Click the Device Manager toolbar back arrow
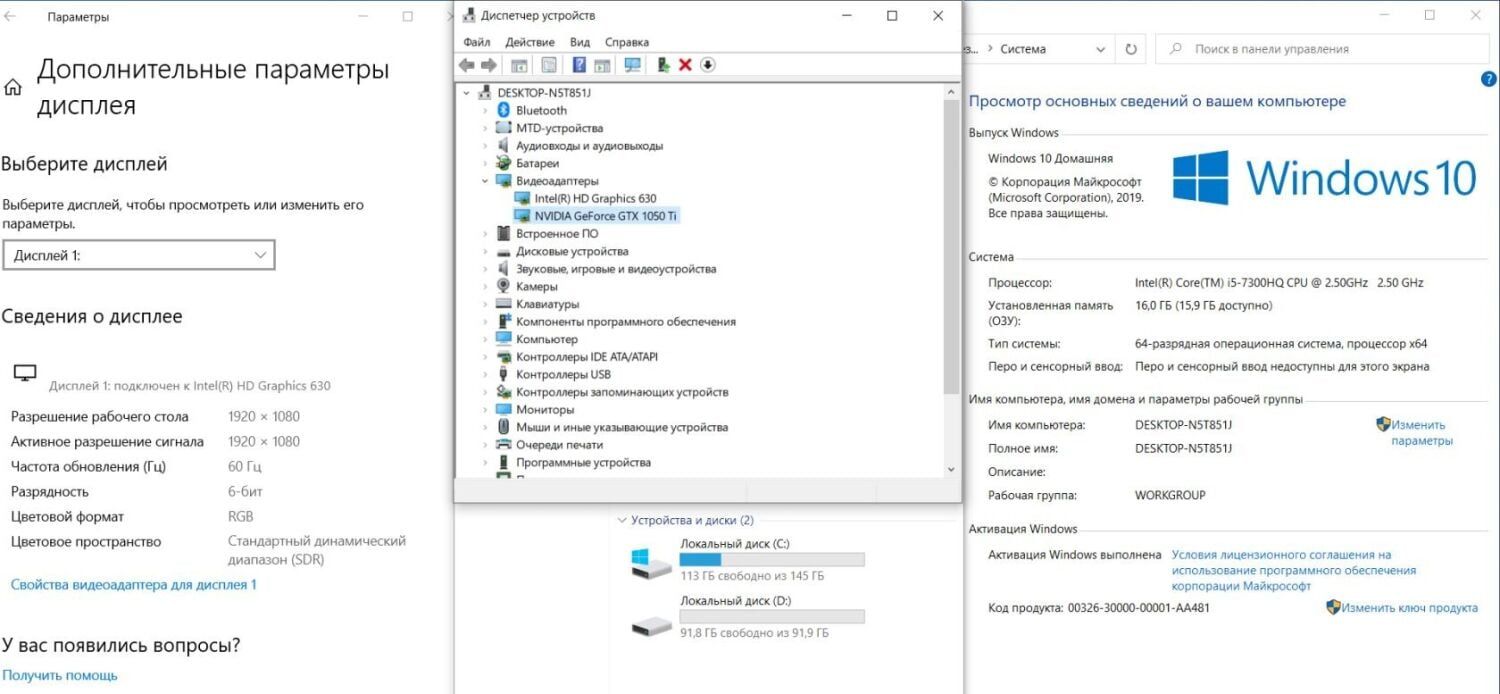This screenshot has height=694, width=1500. point(467,65)
